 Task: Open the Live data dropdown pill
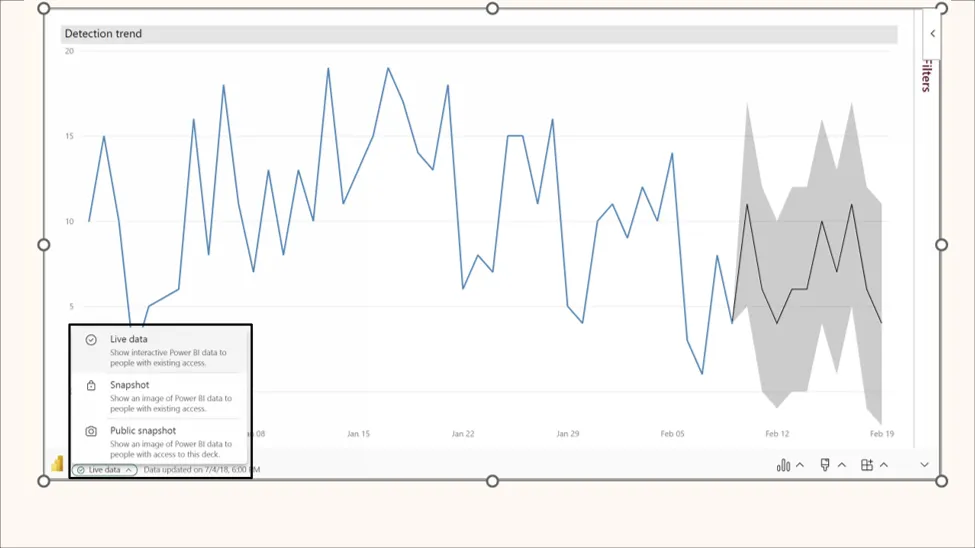105,470
